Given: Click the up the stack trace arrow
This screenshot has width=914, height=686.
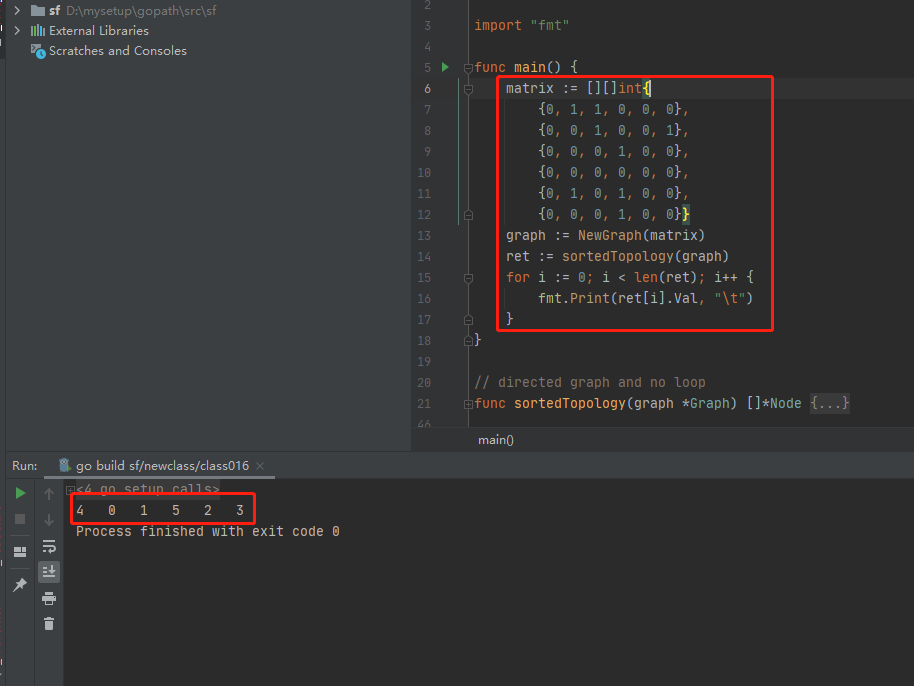Looking at the screenshot, I should 49,494.
